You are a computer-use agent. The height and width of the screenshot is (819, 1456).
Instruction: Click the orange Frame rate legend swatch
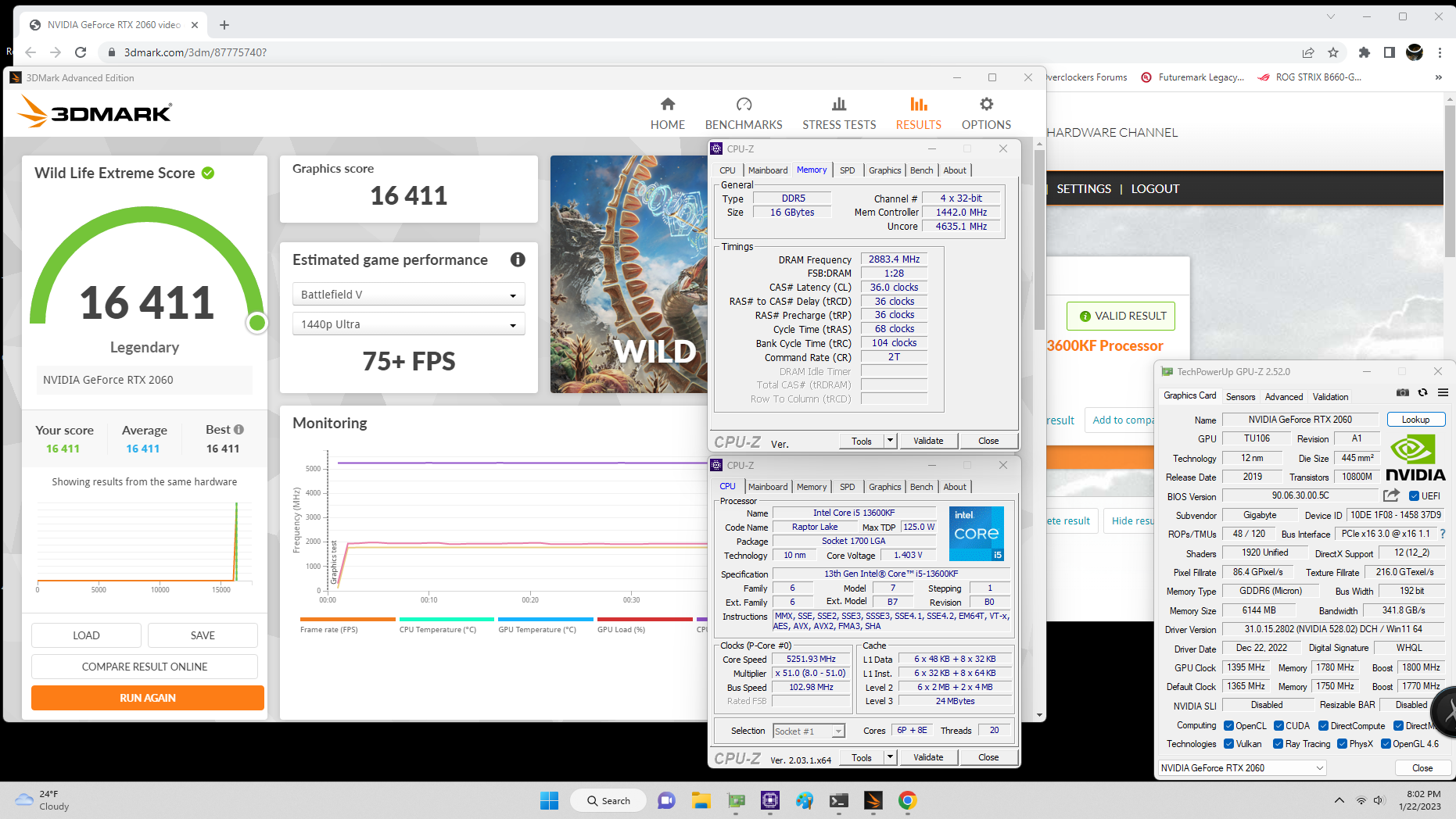[x=348, y=619]
